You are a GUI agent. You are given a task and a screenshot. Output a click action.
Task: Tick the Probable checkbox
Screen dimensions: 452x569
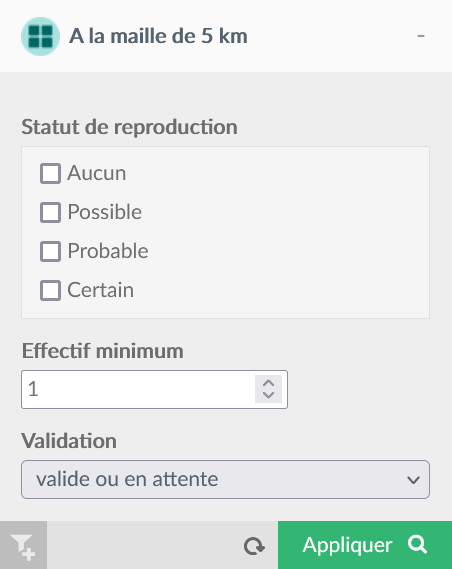[x=50, y=251]
